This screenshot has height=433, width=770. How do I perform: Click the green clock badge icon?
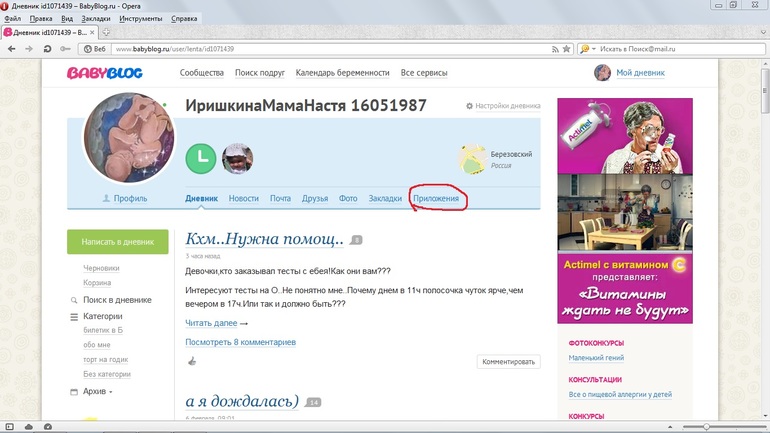tap(200, 158)
